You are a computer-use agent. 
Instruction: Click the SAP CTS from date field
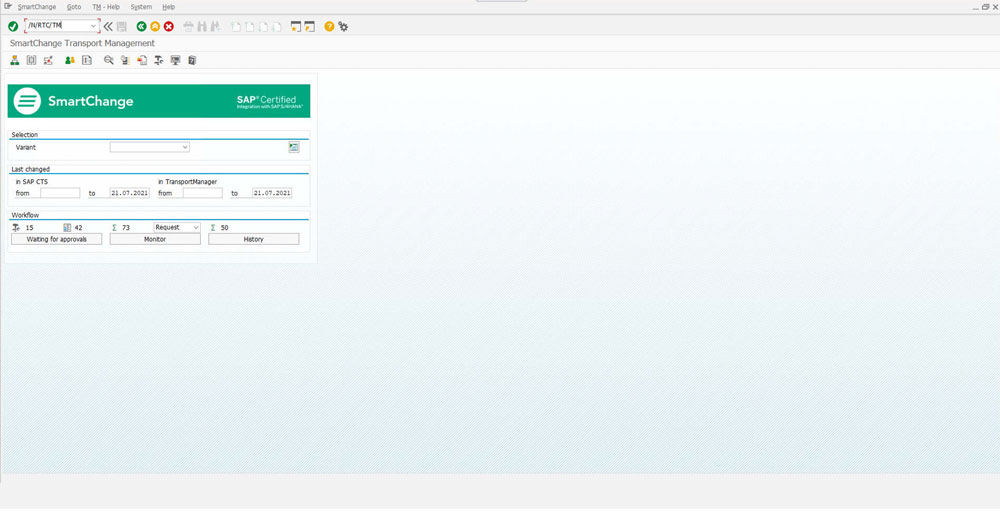coord(60,193)
